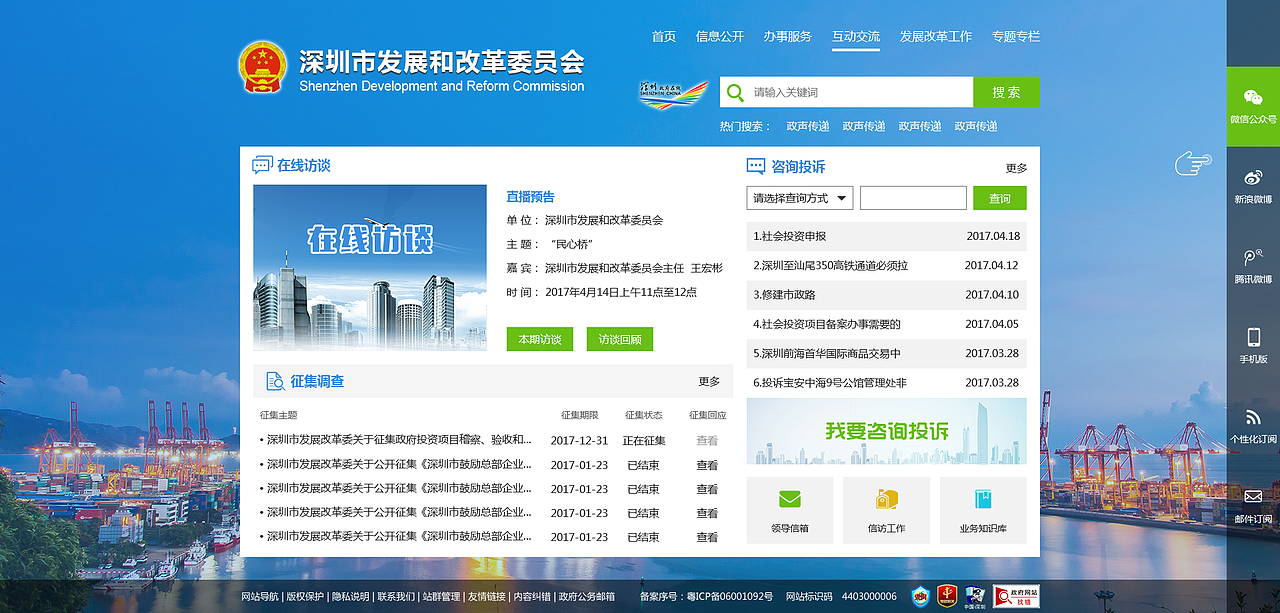Open the 我要咨询投诉 banner
1280x613 pixels.
point(887,431)
